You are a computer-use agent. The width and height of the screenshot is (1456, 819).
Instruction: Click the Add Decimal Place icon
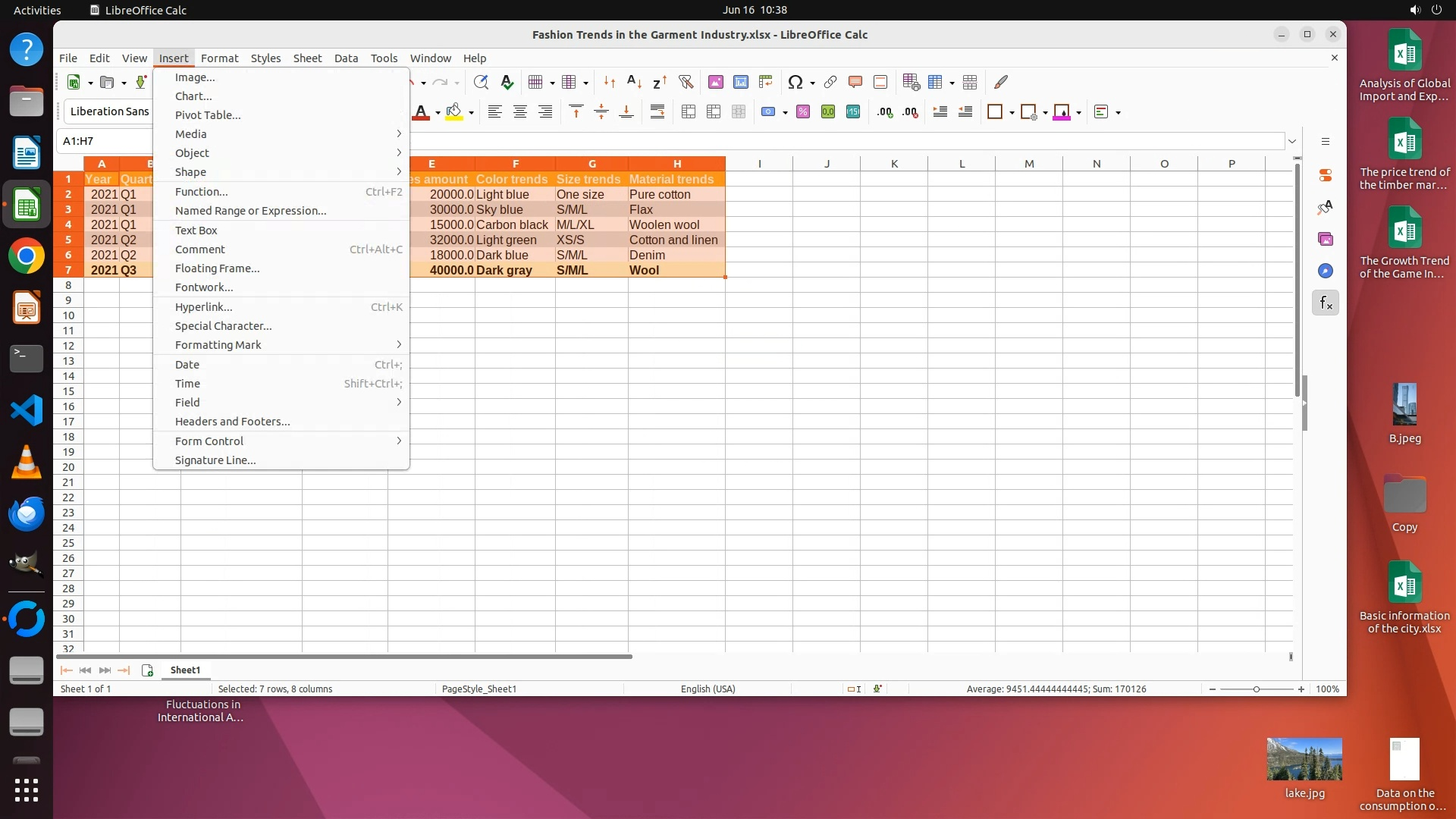click(x=884, y=112)
